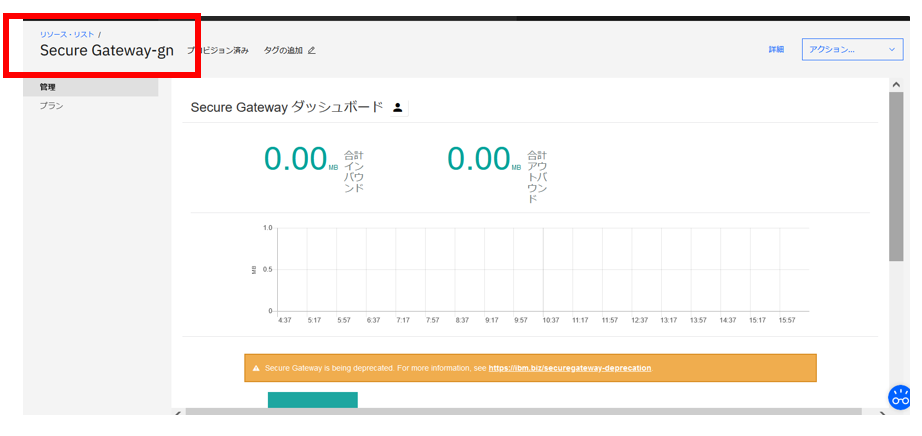This screenshot has width=922, height=436.
Task: Click the 10:37 time label on the chart axis
Action: (550, 320)
